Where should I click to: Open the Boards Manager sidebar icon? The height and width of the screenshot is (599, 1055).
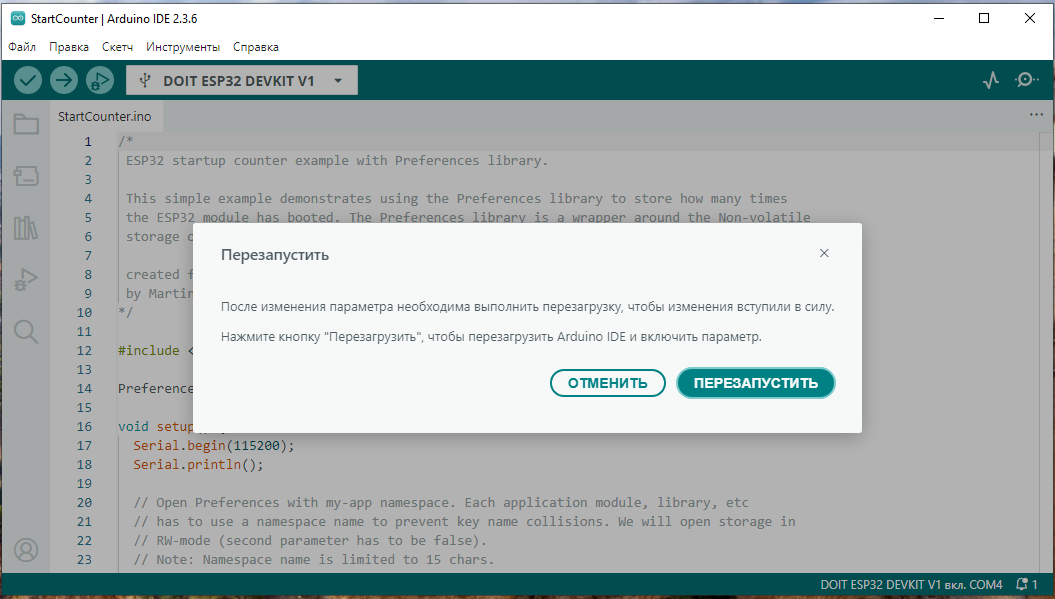click(x=26, y=176)
